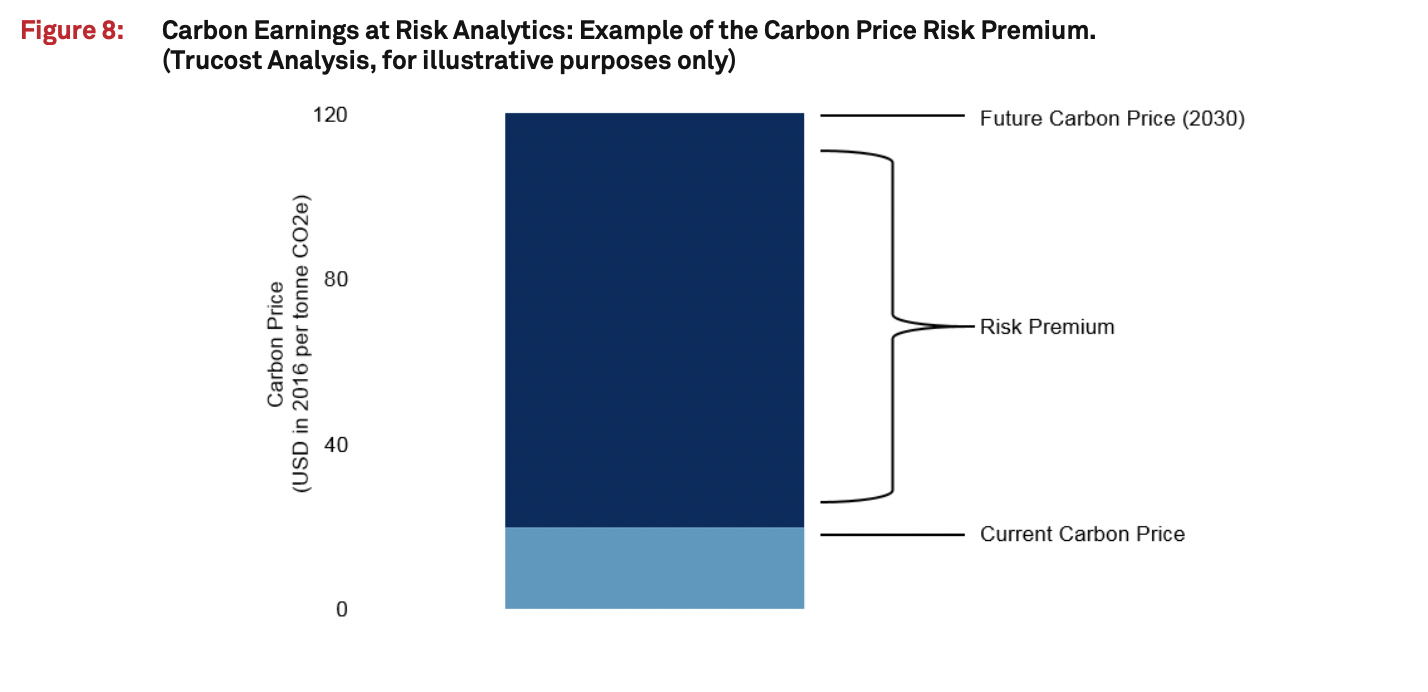The height and width of the screenshot is (692, 1428).
Task: Select the "Risk Premium" annotation label
Action: click(1047, 327)
